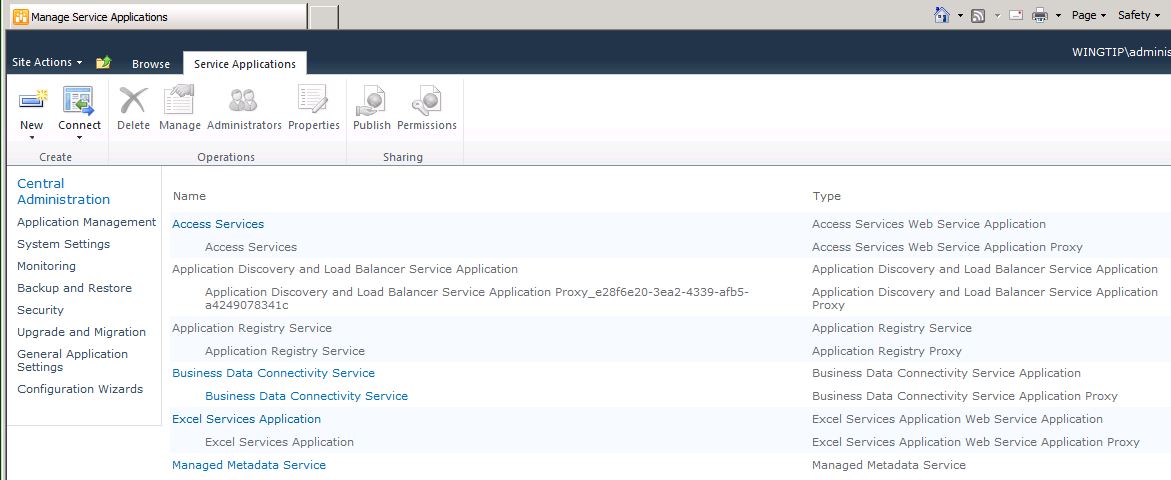Open Backup and Restore
The image size is (1171, 480).
pyautogui.click(x=75, y=288)
